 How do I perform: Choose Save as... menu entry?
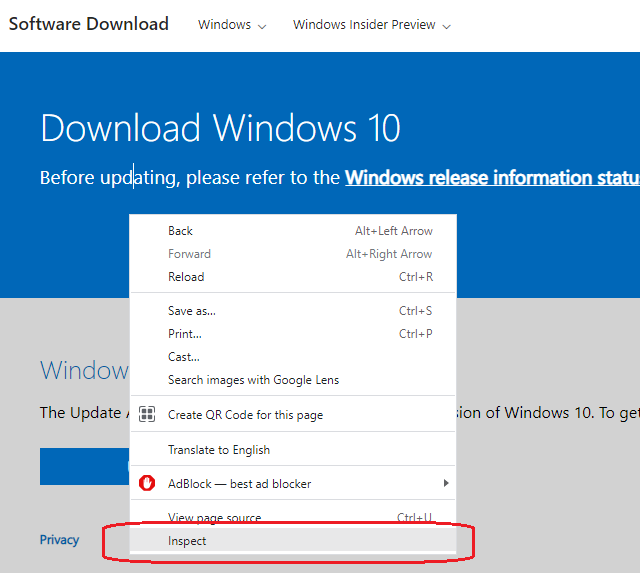[x=293, y=311]
